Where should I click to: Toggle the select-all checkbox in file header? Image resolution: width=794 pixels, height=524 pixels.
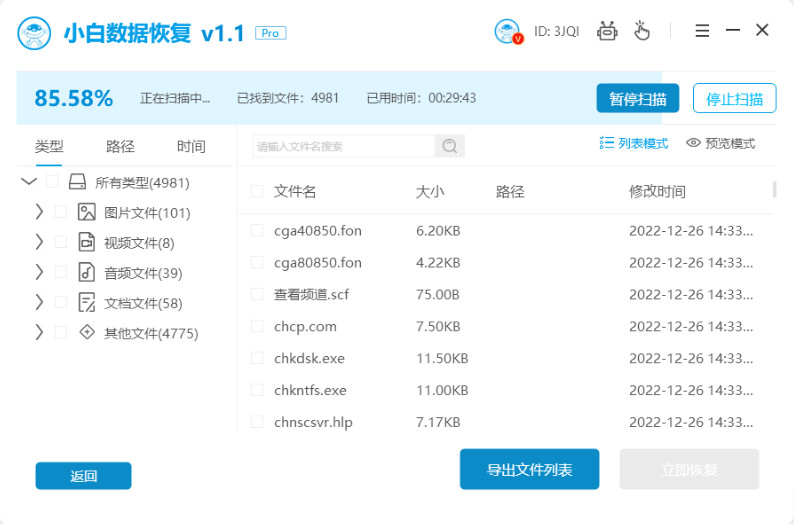coord(257,191)
